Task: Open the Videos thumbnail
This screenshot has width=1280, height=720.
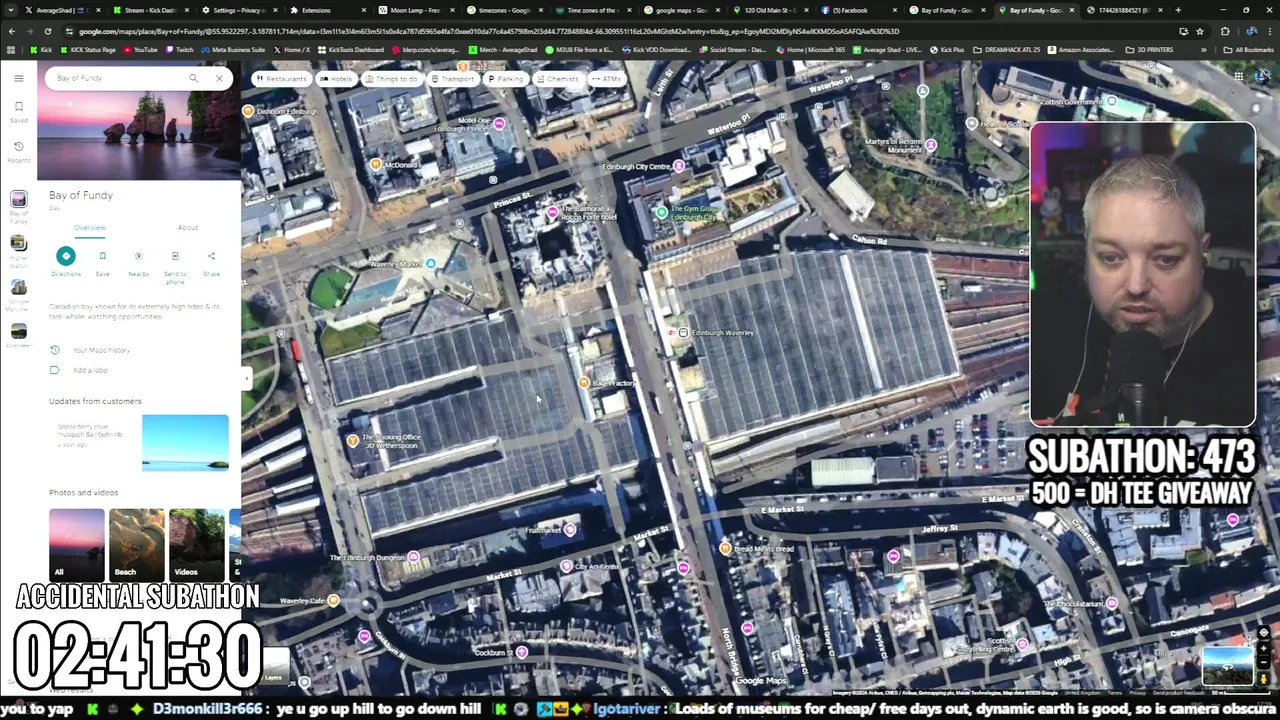Action: (x=196, y=544)
